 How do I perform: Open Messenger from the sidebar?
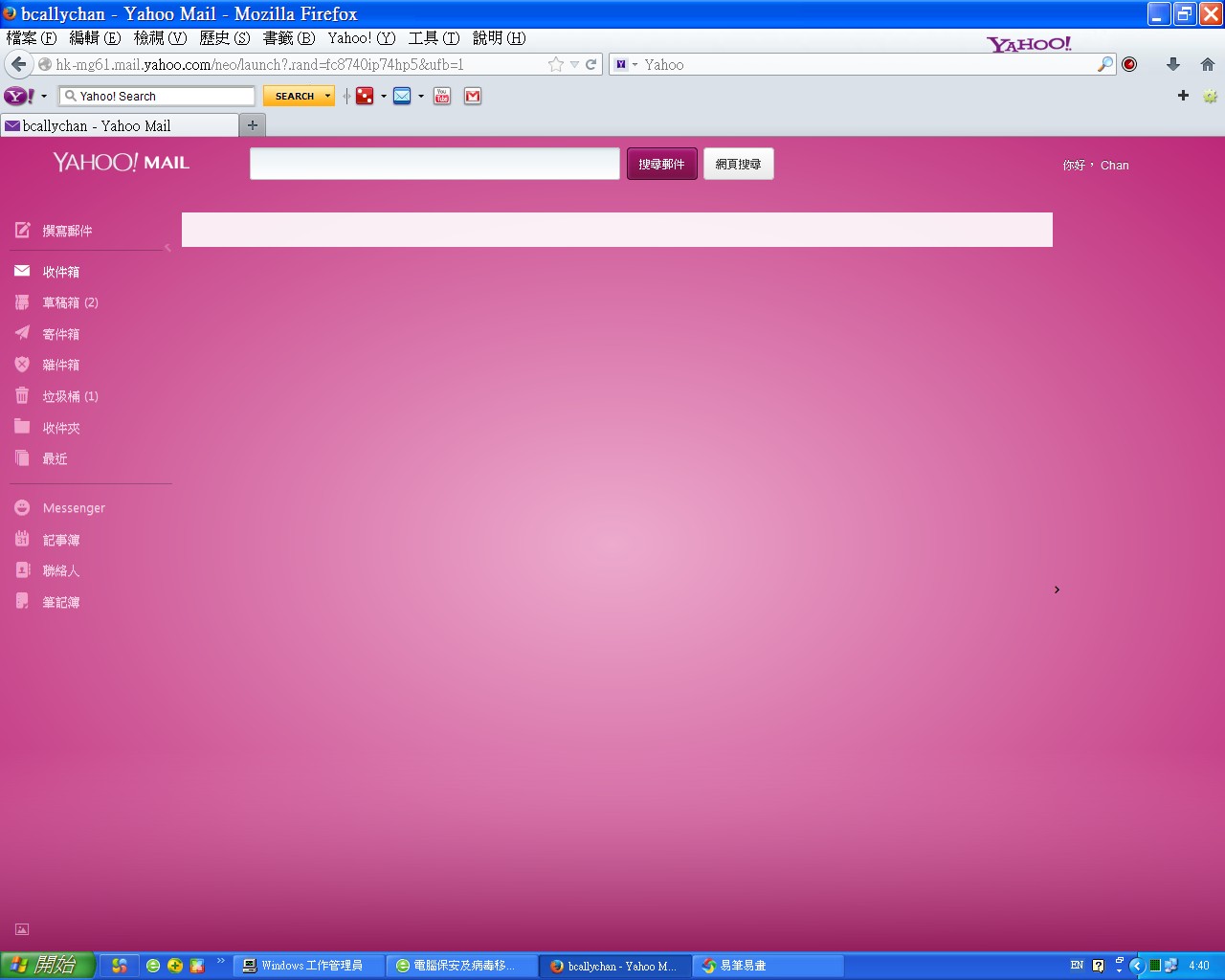point(73,508)
